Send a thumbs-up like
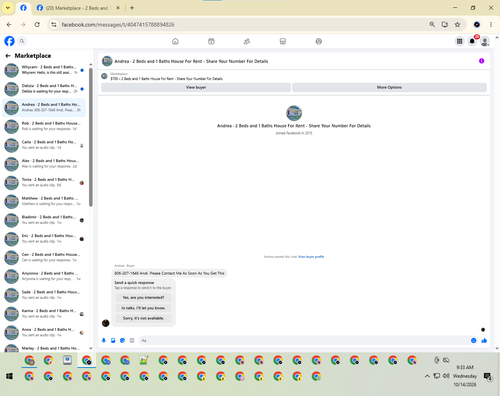Viewport: 500px width, 396px height. point(484,340)
